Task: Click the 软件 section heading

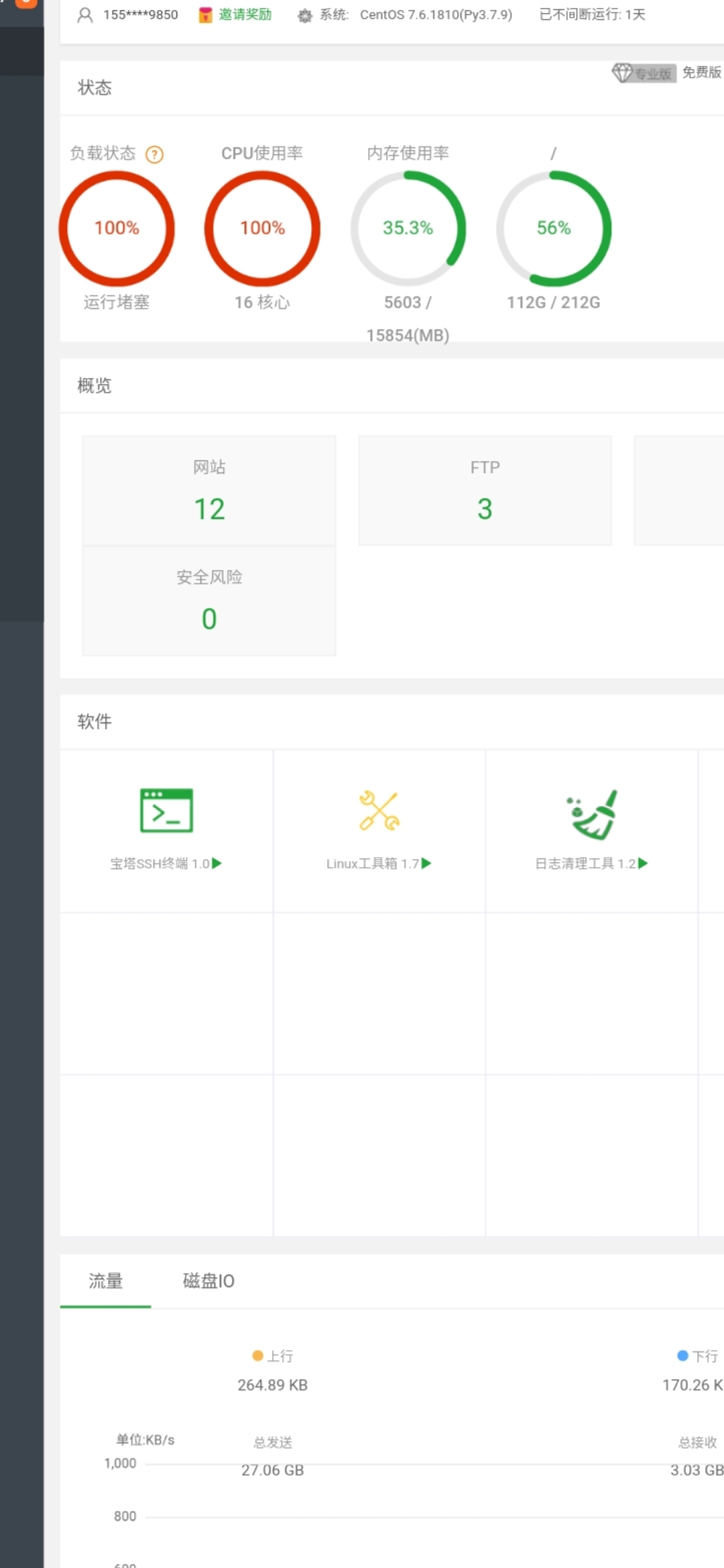Action: point(95,722)
